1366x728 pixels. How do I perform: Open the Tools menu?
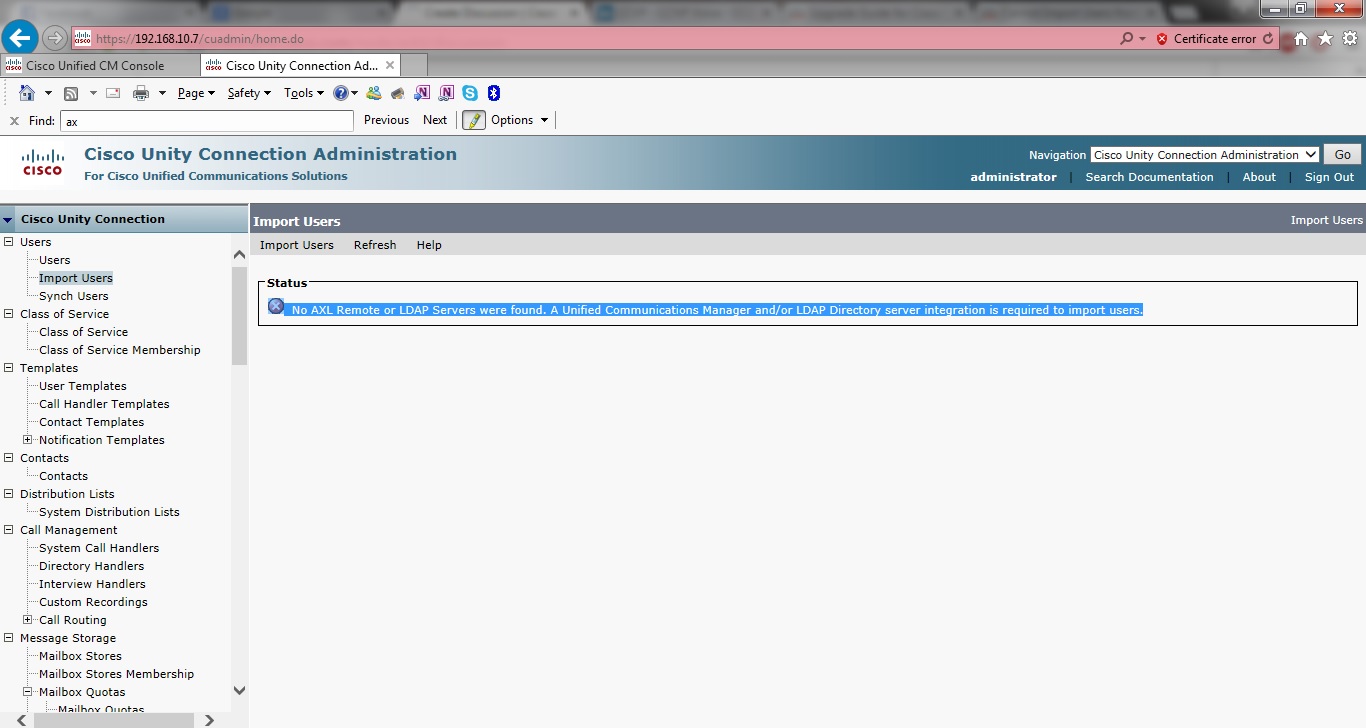point(304,93)
